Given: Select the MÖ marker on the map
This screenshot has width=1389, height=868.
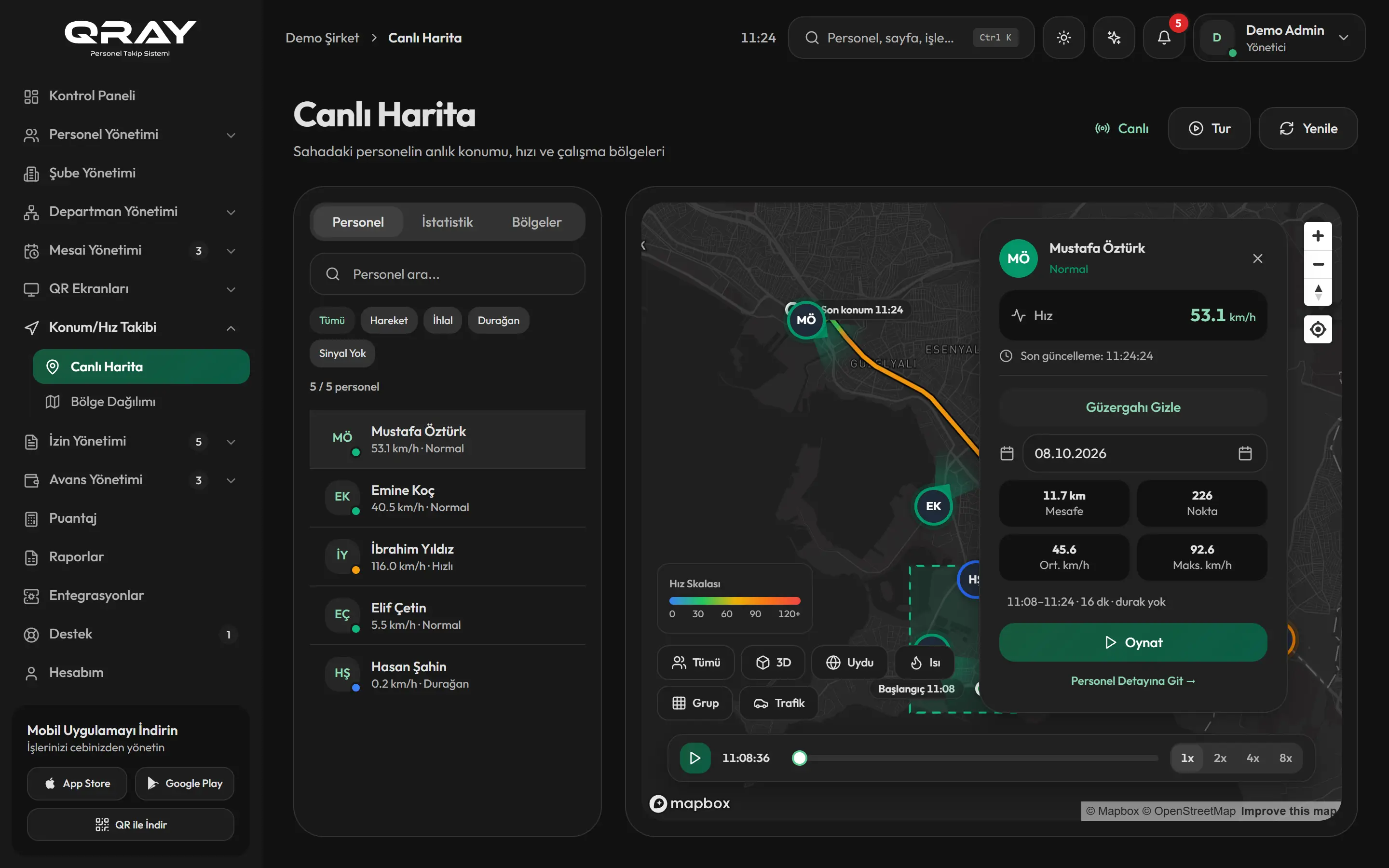Looking at the screenshot, I should [x=806, y=320].
